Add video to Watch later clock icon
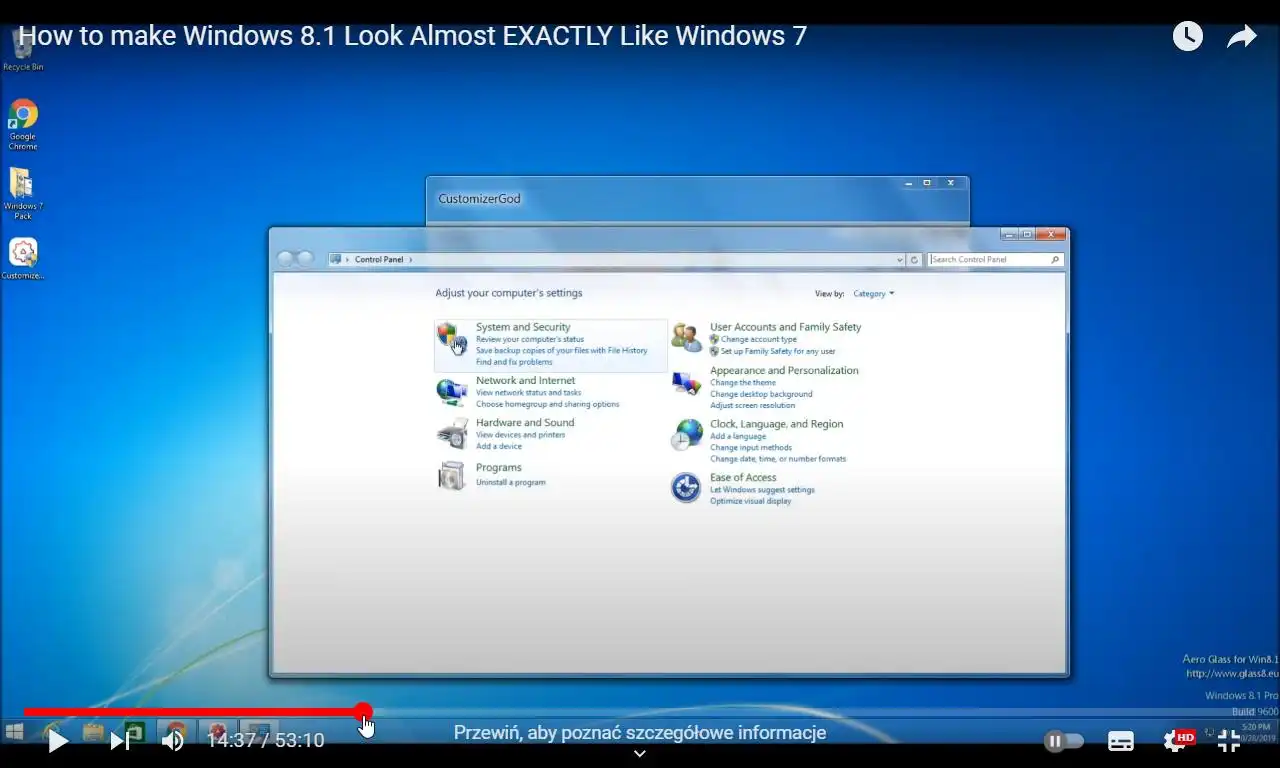The image size is (1280, 768). (1187, 37)
